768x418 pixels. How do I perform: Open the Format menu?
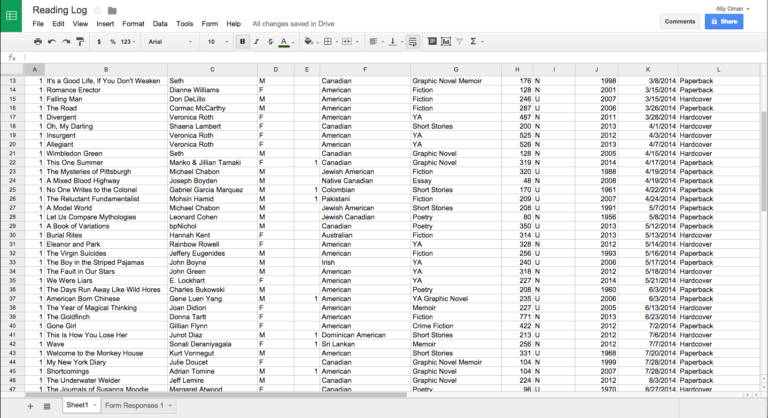point(133,23)
